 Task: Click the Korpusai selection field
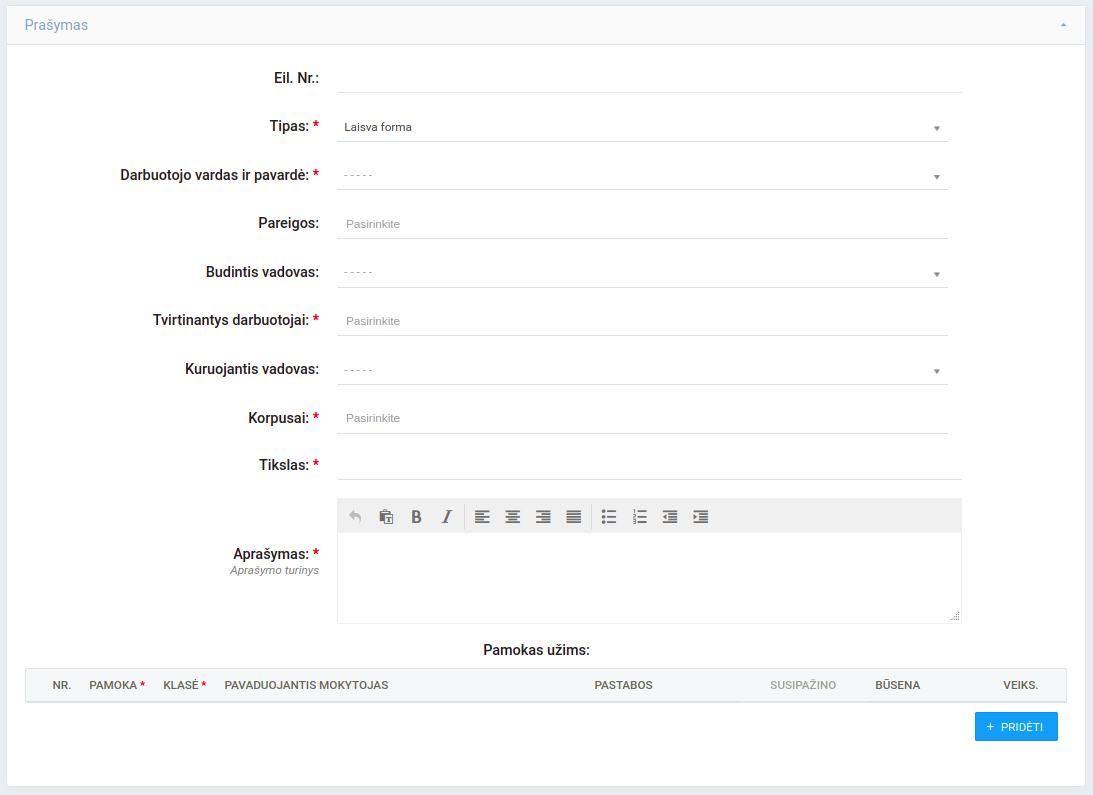click(x=642, y=418)
